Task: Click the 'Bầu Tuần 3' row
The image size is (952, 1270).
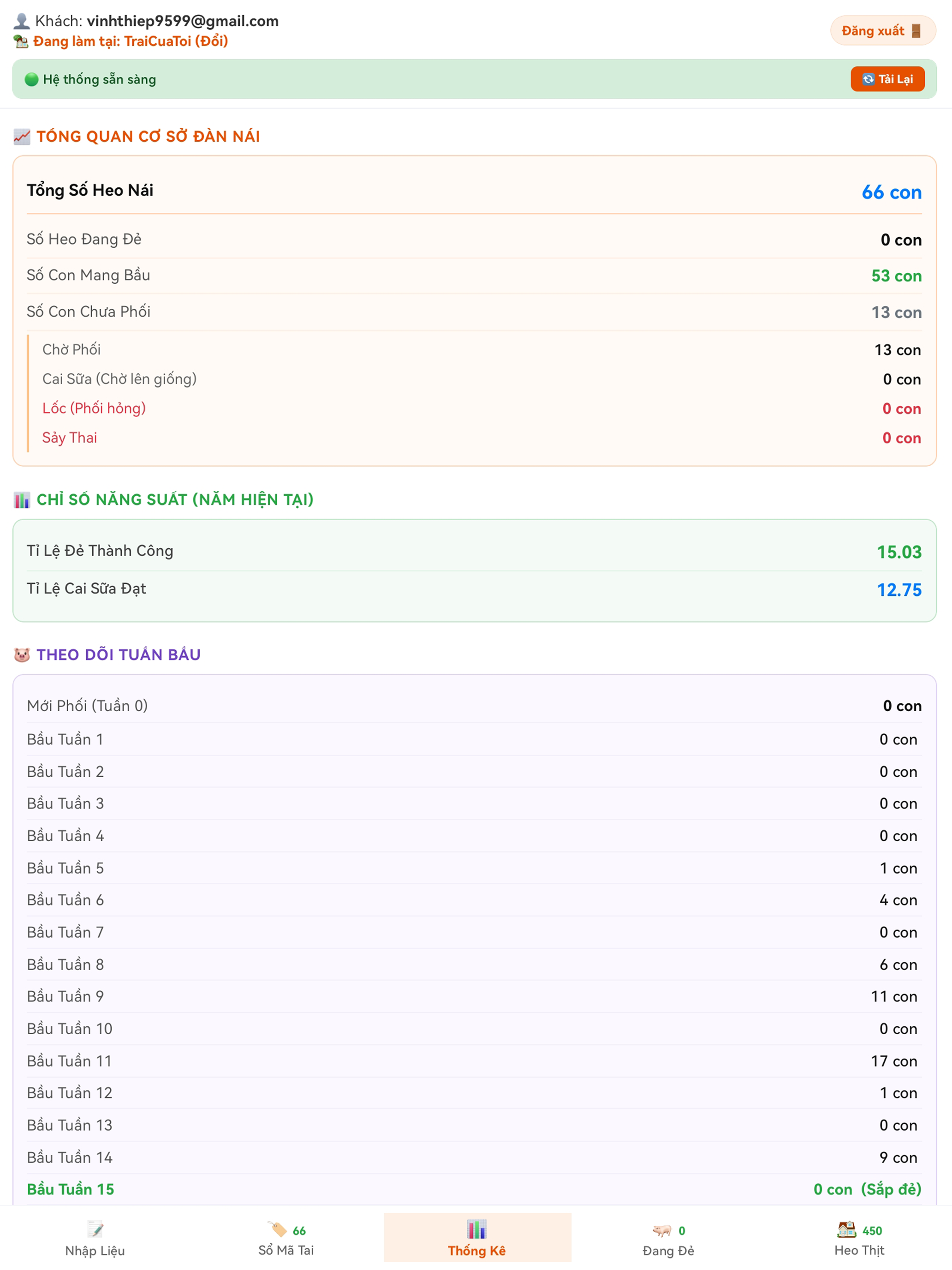Action: pyautogui.click(x=475, y=803)
